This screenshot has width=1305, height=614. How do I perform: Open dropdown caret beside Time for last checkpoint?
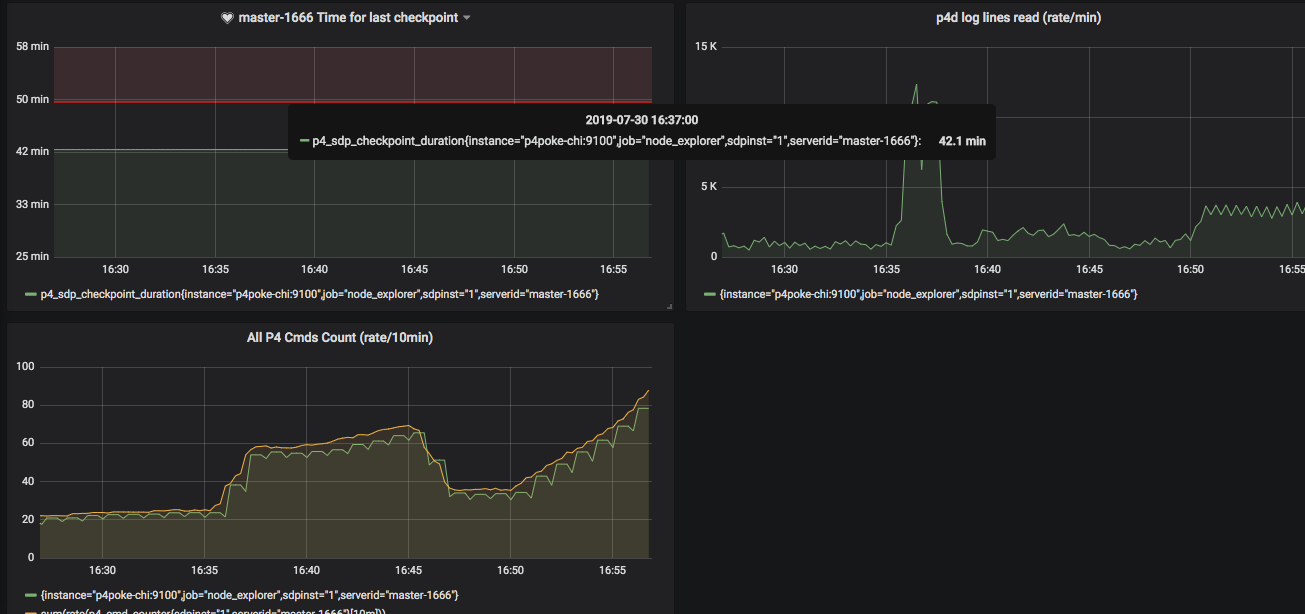[467, 18]
